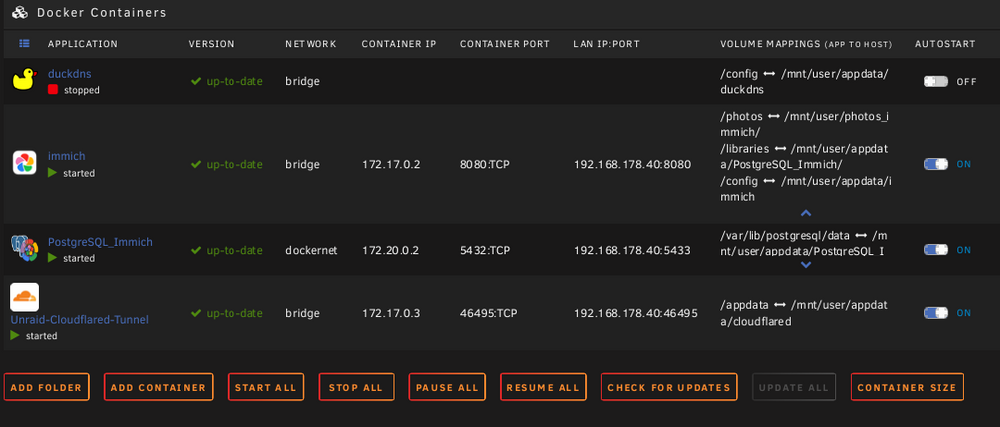Viewport: 1000px width, 427px height.
Task: Click the STOP ALL button
Action: click(356, 387)
